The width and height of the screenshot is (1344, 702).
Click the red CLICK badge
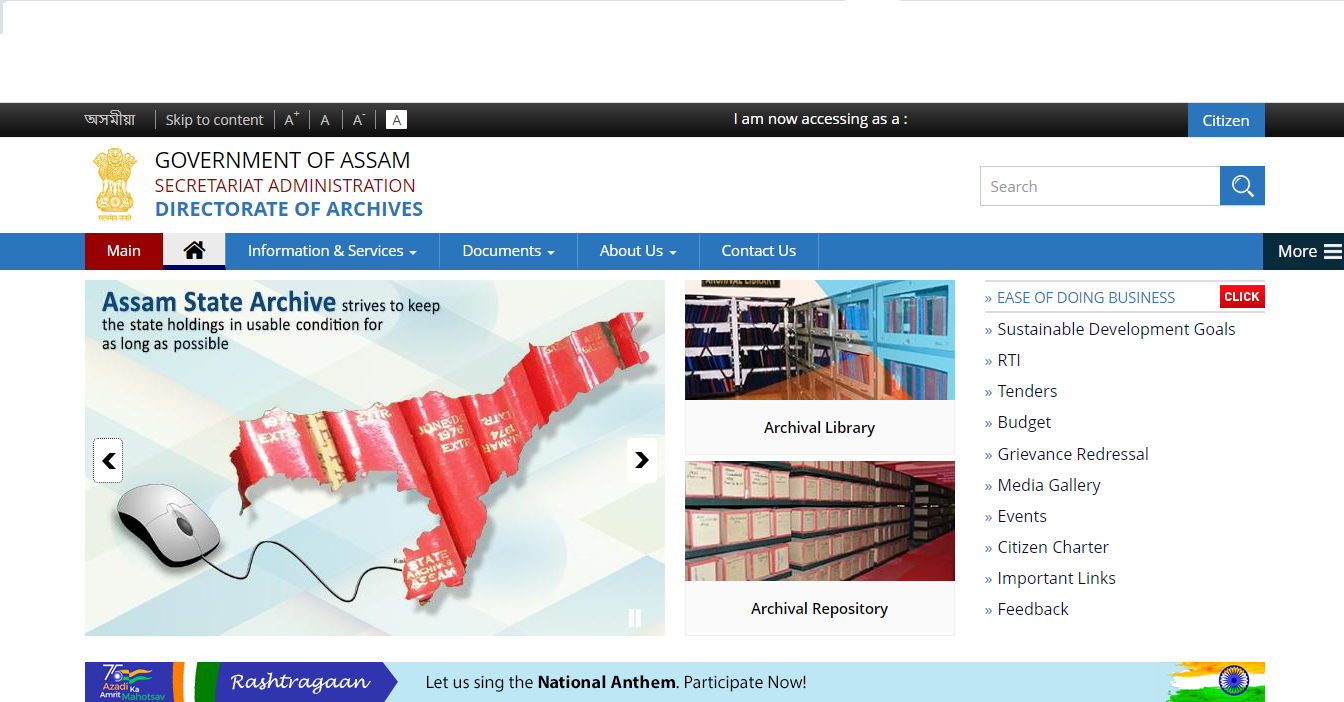pyautogui.click(x=1242, y=296)
